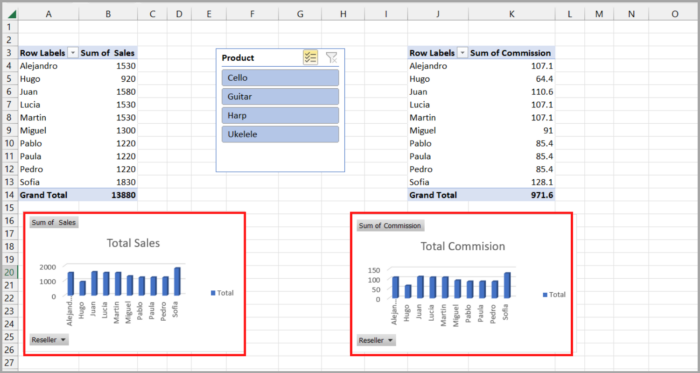Open Row Labels filter dropdown in column A
Image resolution: width=700 pixels, height=373 pixels.
point(73,53)
